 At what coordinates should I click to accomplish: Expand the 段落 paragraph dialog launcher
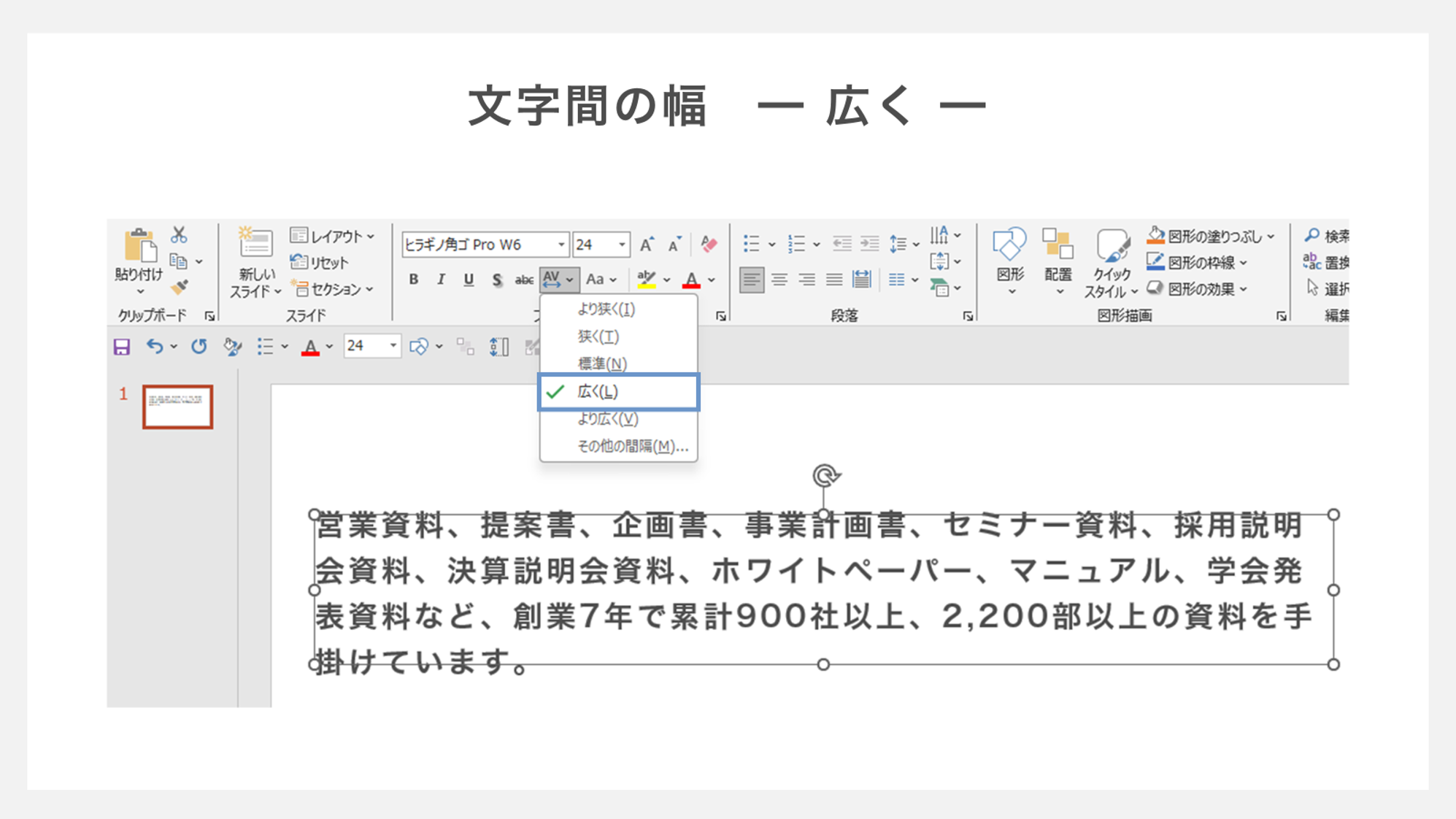click(968, 316)
